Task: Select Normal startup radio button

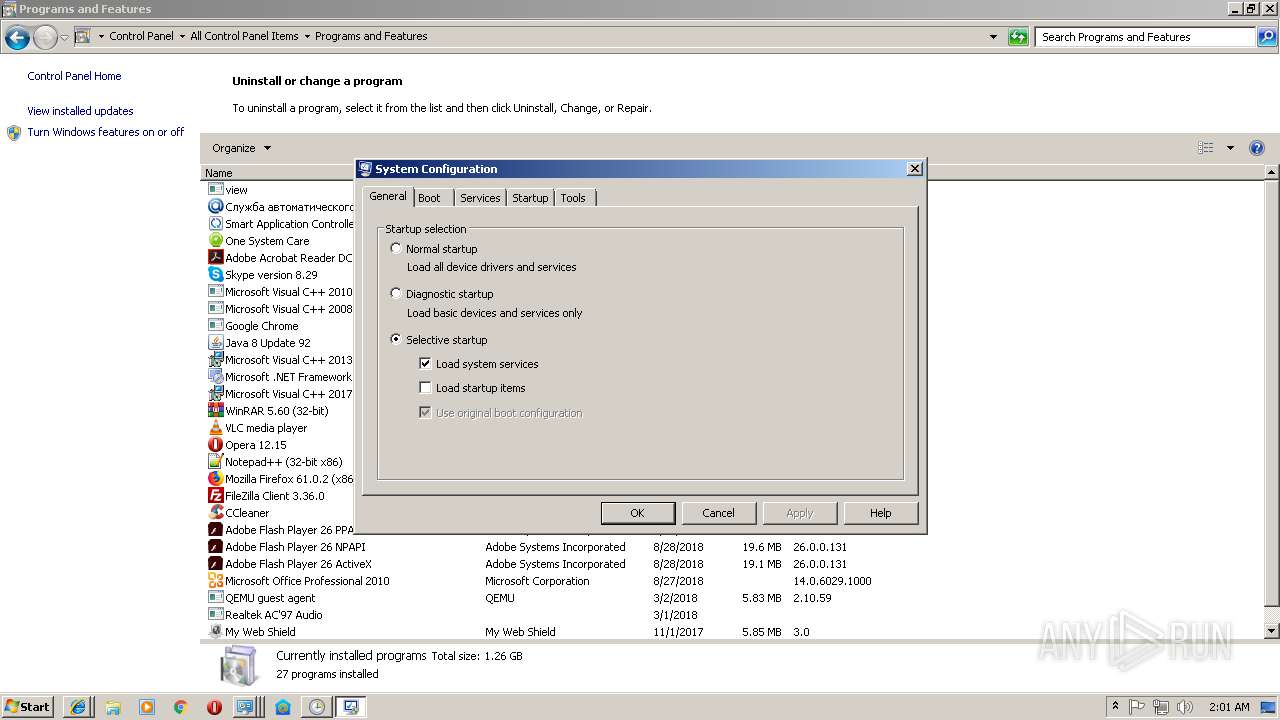Action: [396, 249]
